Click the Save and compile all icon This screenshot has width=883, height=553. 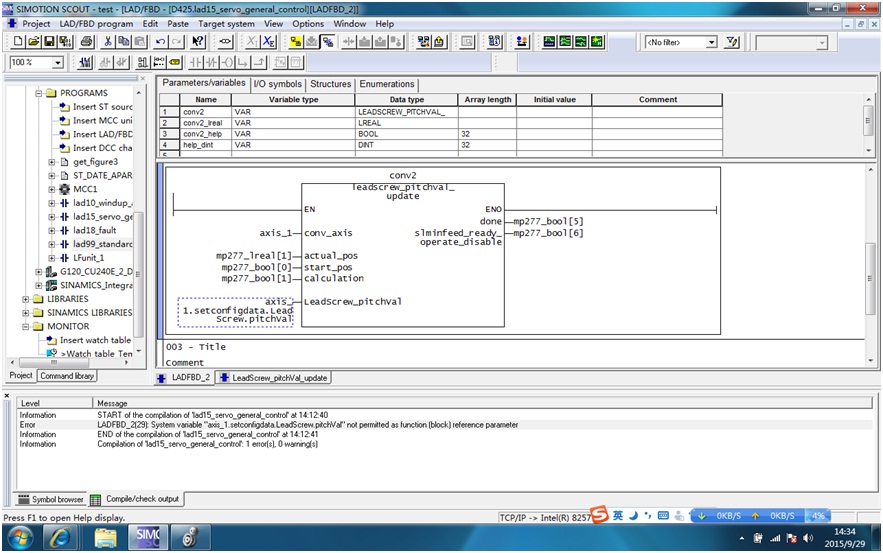pos(65,42)
